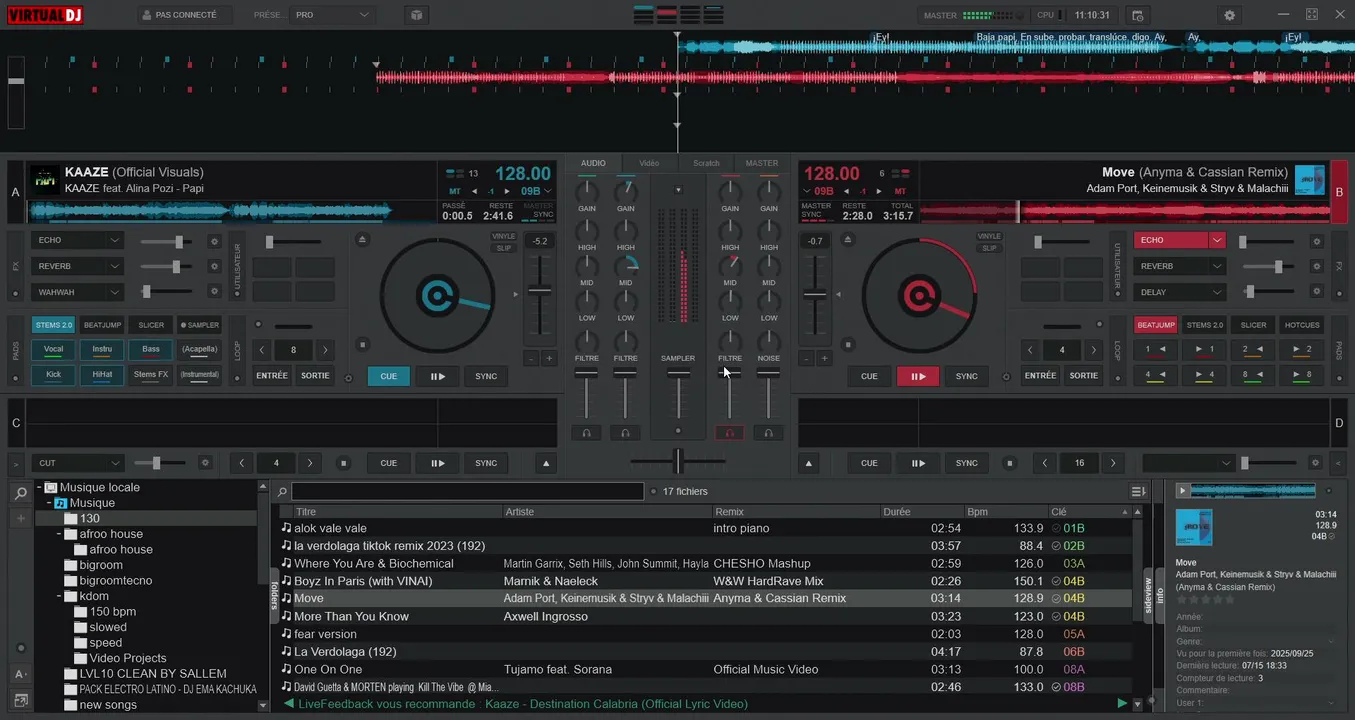Play the track preview in the info panel
Viewport: 1355px width, 720px height.
1183,490
